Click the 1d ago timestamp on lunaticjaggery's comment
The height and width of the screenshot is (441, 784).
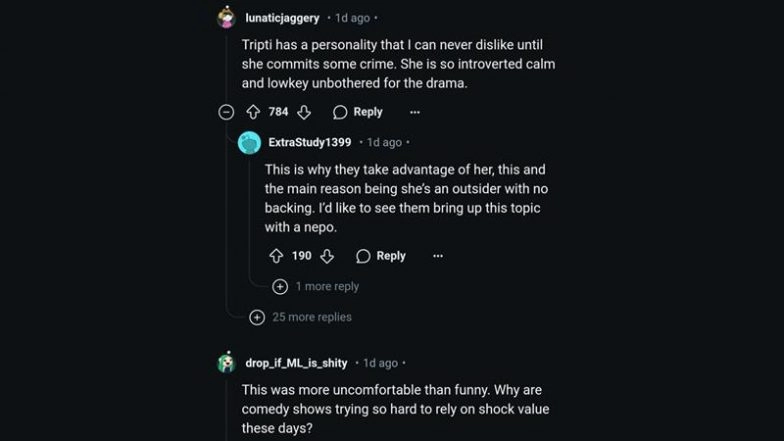pos(351,18)
